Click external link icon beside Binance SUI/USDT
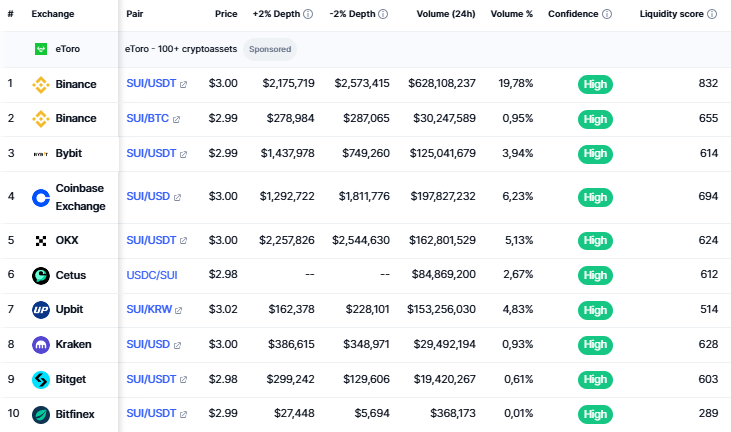Image resolution: width=731 pixels, height=432 pixels. (183, 84)
